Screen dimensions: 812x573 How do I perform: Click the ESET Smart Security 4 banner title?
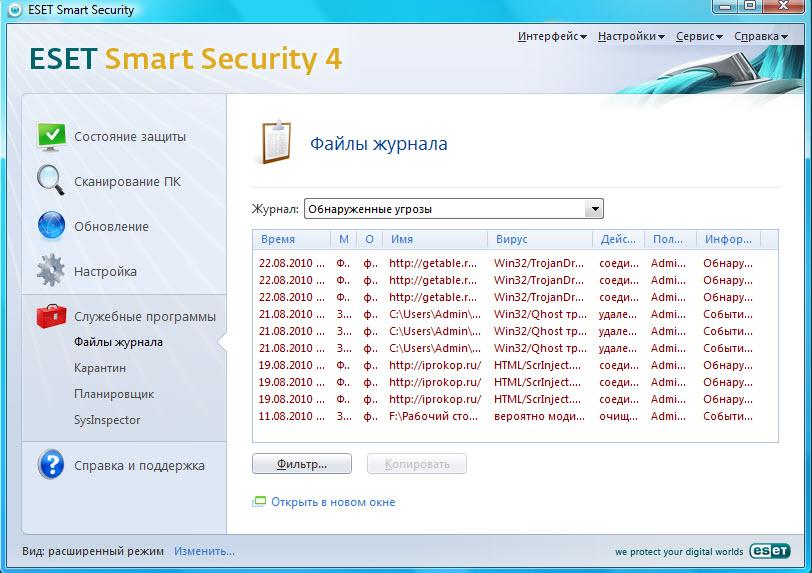[185, 59]
